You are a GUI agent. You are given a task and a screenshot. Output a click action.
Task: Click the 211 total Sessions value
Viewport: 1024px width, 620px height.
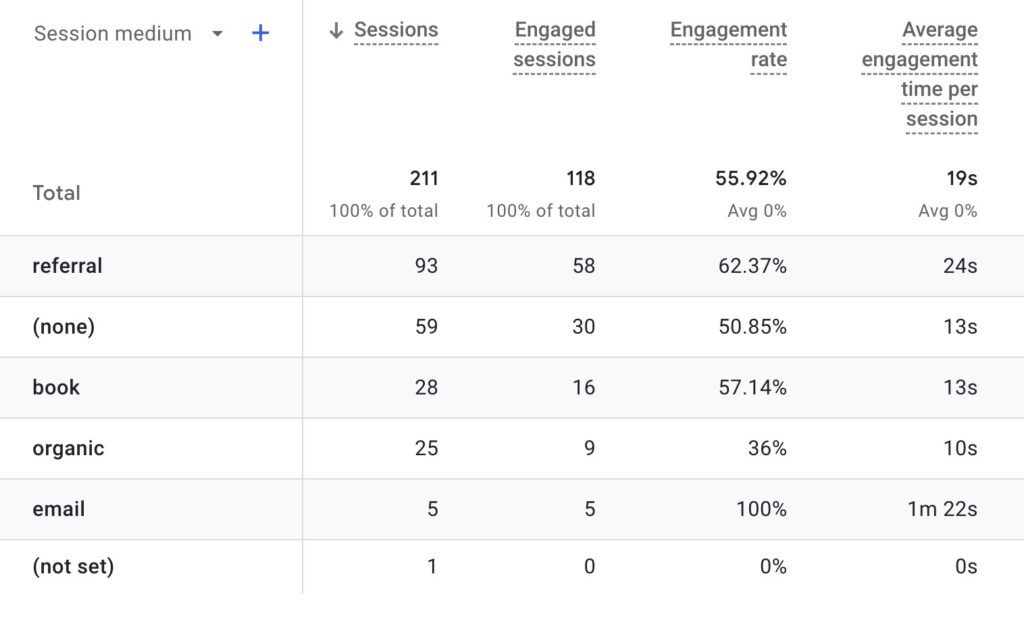point(424,178)
